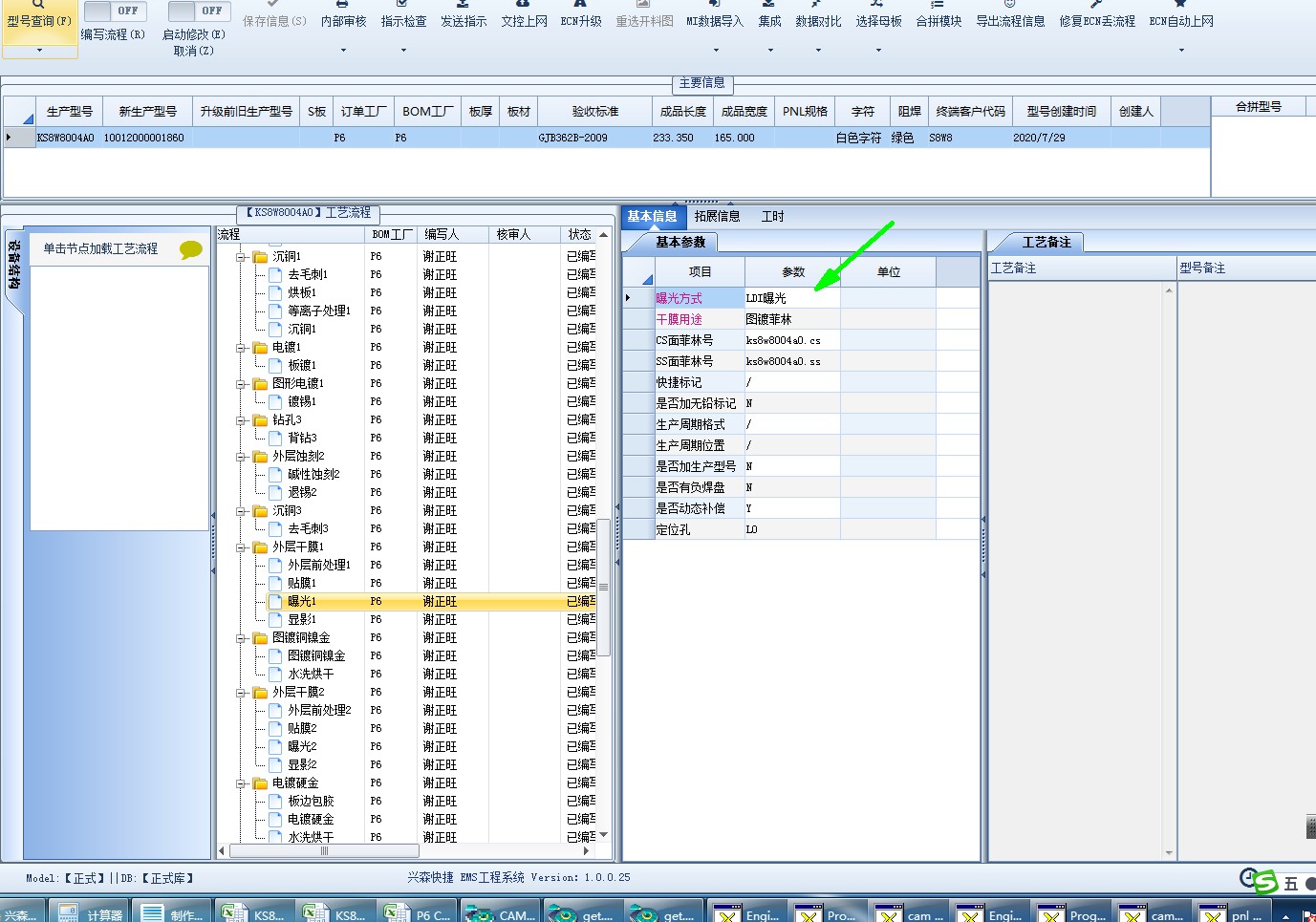Select the 曝光2 process tree item
The height and width of the screenshot is (922, 1316).
tap(302, 747)
